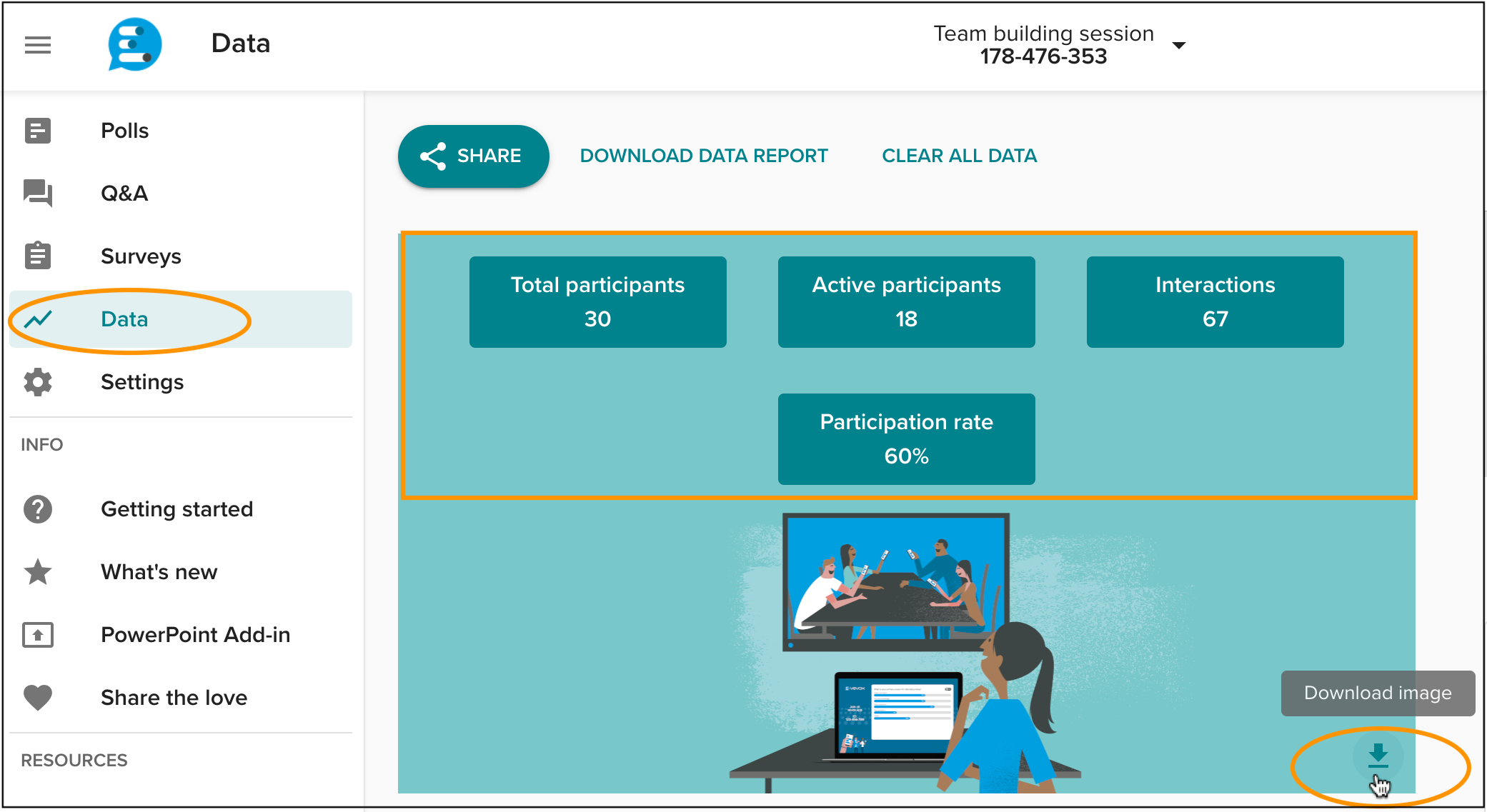
Task: Click DOWNLOAD DATA REPORT
Action: click(704, 156)
